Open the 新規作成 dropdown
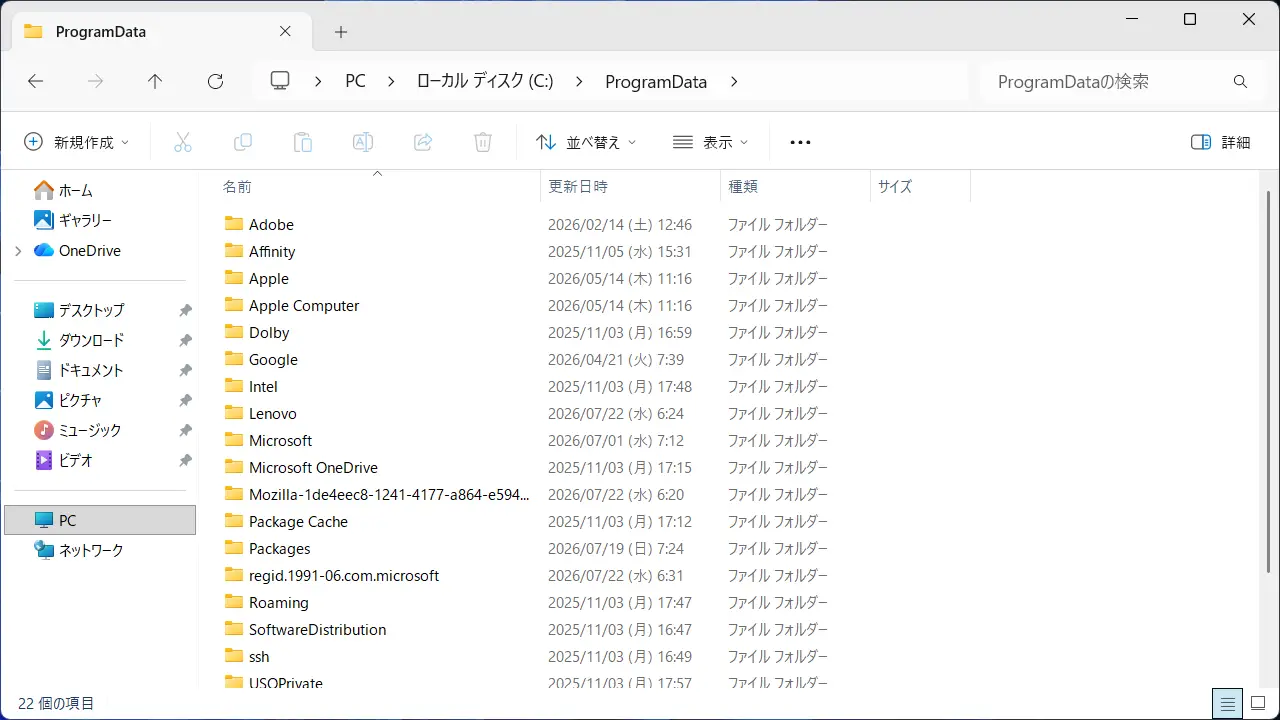 76,142
